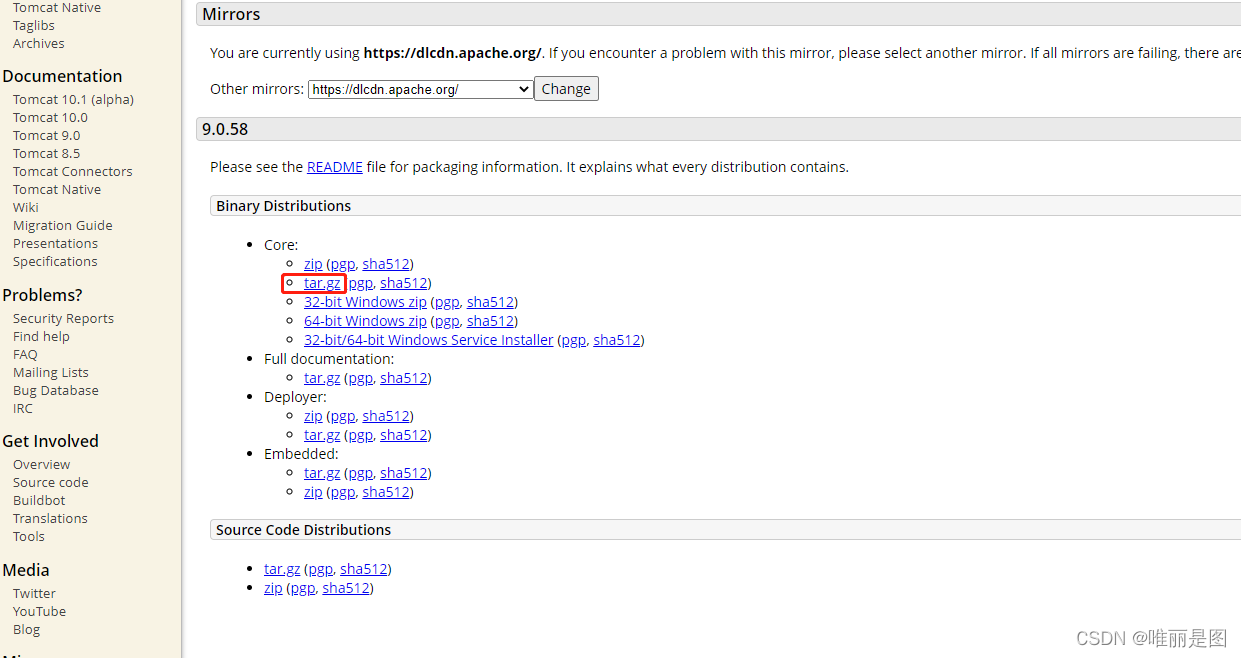Open the README link
This screenshot has height=658, width=1241.
coord(335,167)
